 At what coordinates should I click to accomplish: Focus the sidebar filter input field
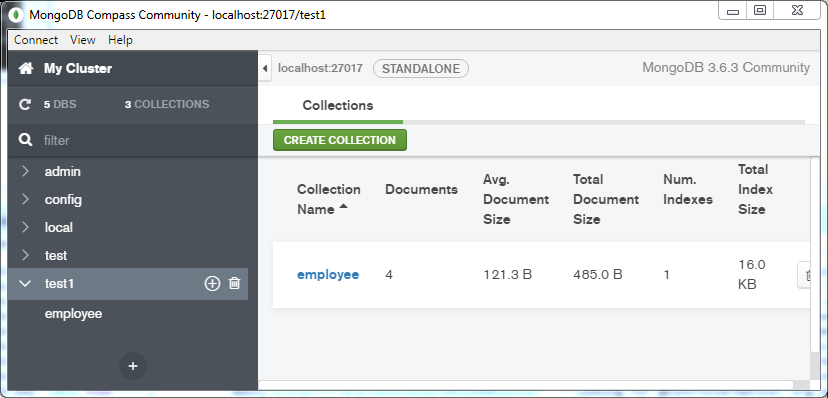click(143, 140)
